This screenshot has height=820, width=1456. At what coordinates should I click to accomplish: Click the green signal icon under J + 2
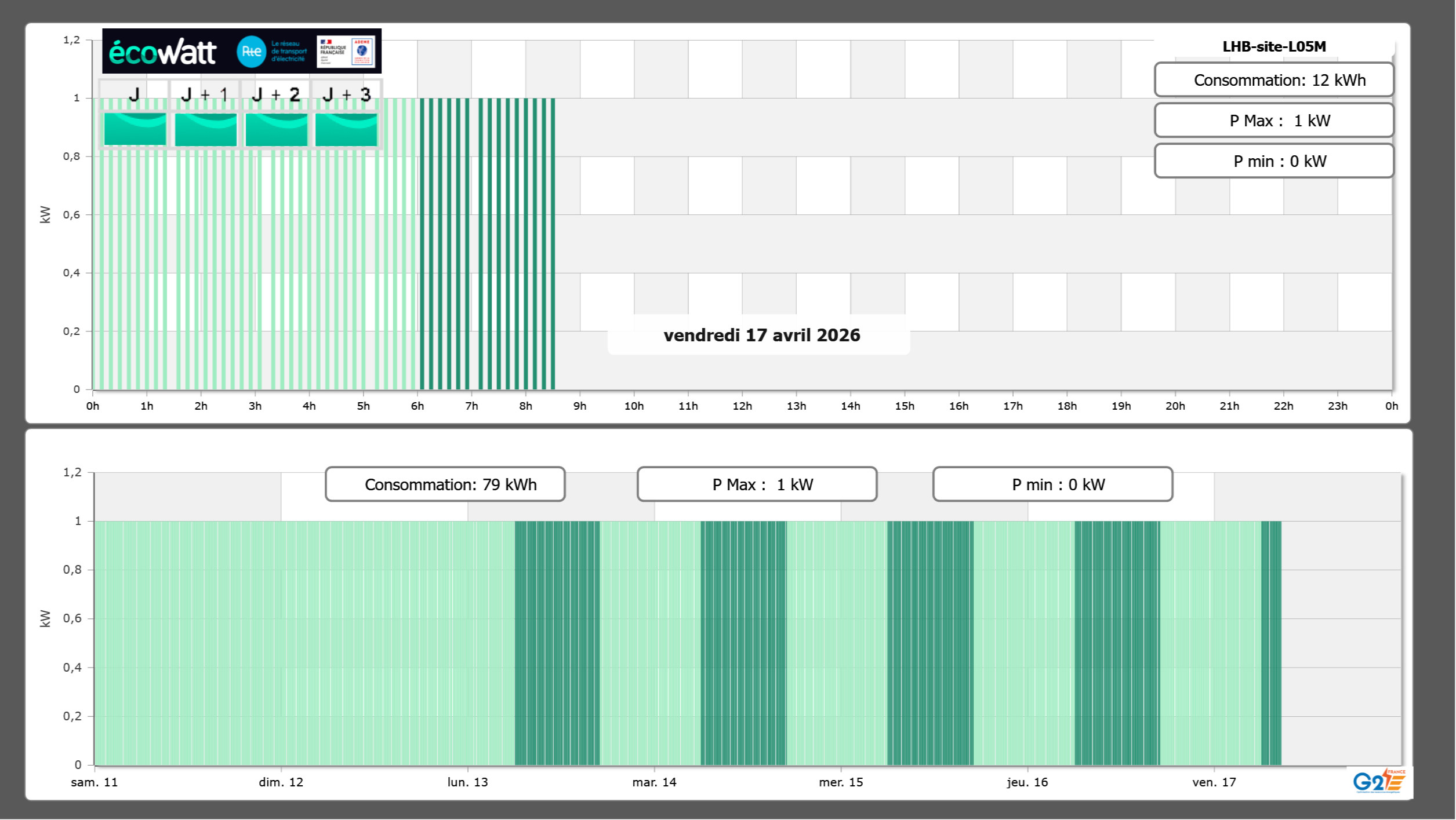pyautogui.click(x=276, y=129)
